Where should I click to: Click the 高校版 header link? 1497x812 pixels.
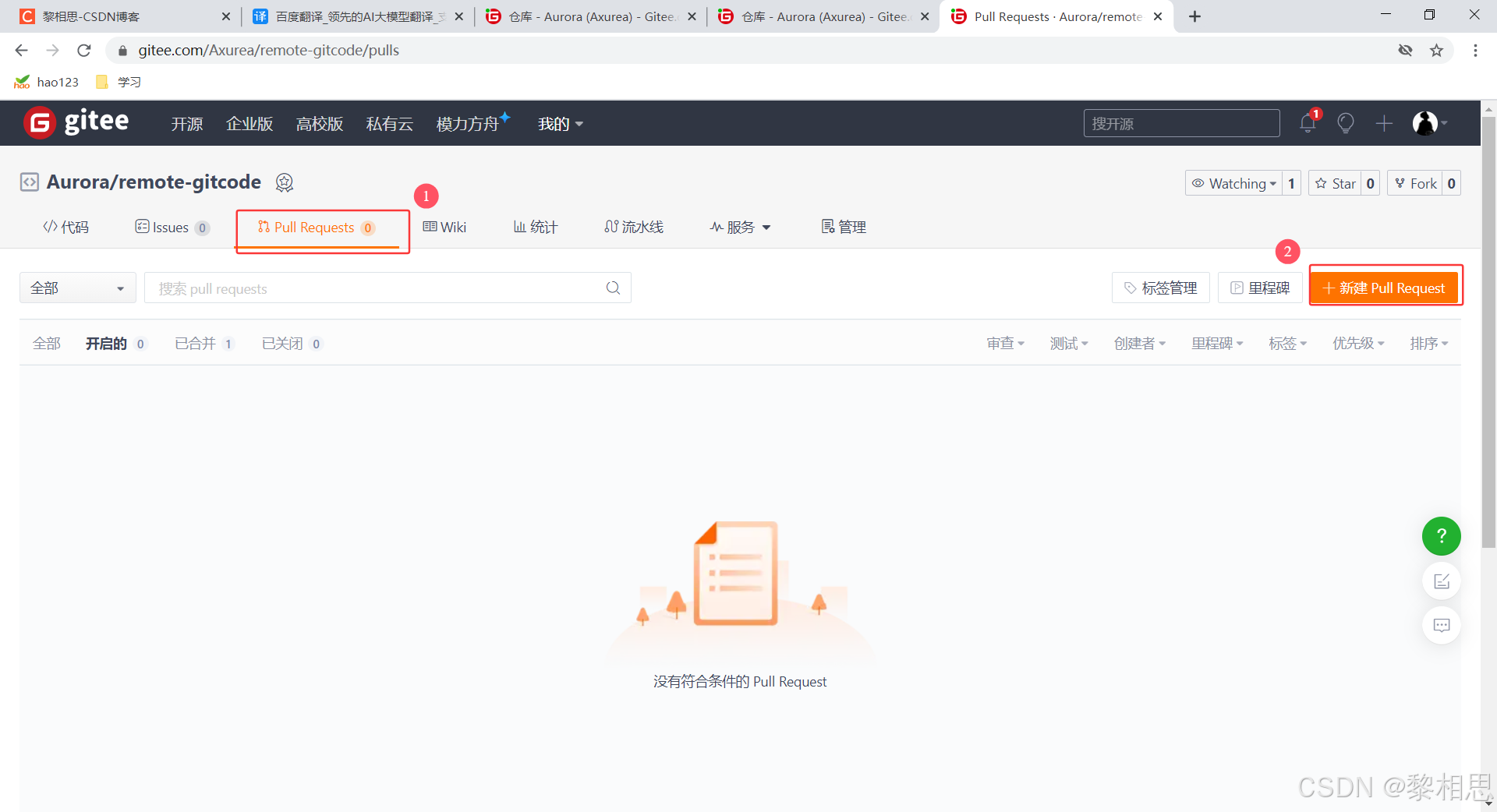(x=320, y=124)
